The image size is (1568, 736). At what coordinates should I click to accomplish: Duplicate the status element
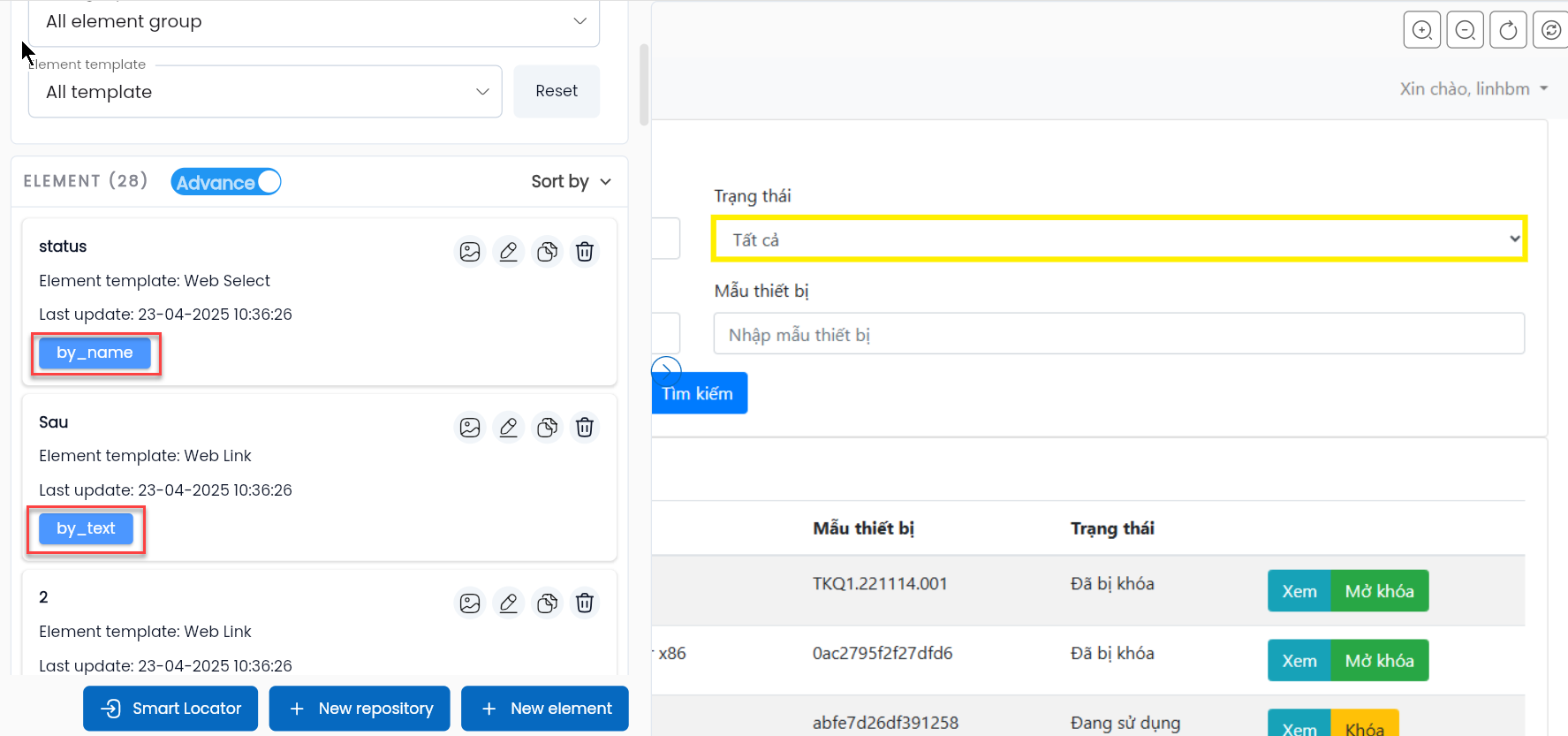click(x=548, y=252)
